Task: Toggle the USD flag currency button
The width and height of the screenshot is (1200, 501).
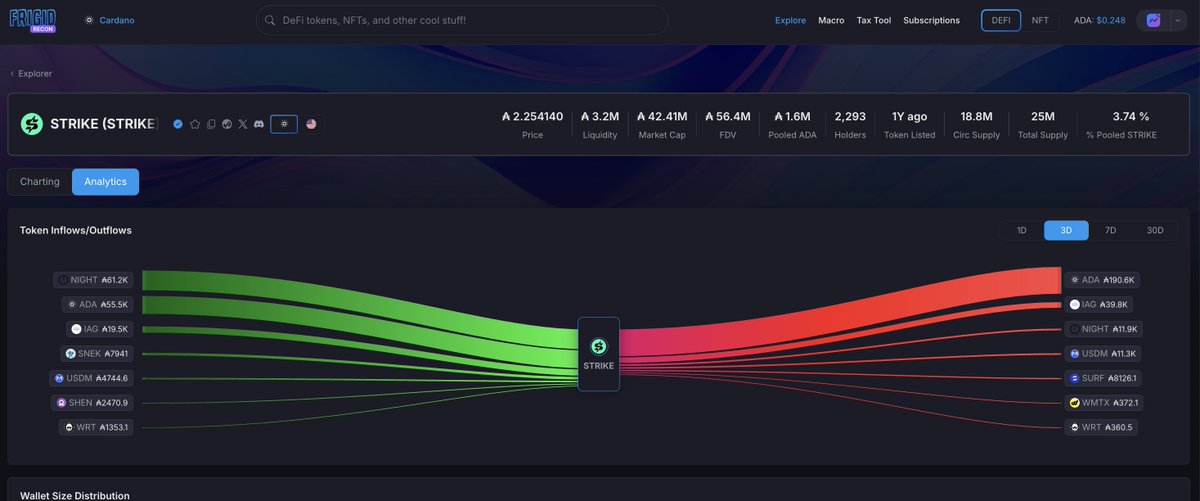Action: (311, 124)
